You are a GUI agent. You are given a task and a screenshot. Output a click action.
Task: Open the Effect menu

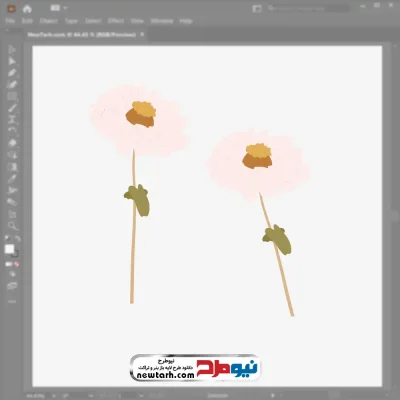[116, 21]
